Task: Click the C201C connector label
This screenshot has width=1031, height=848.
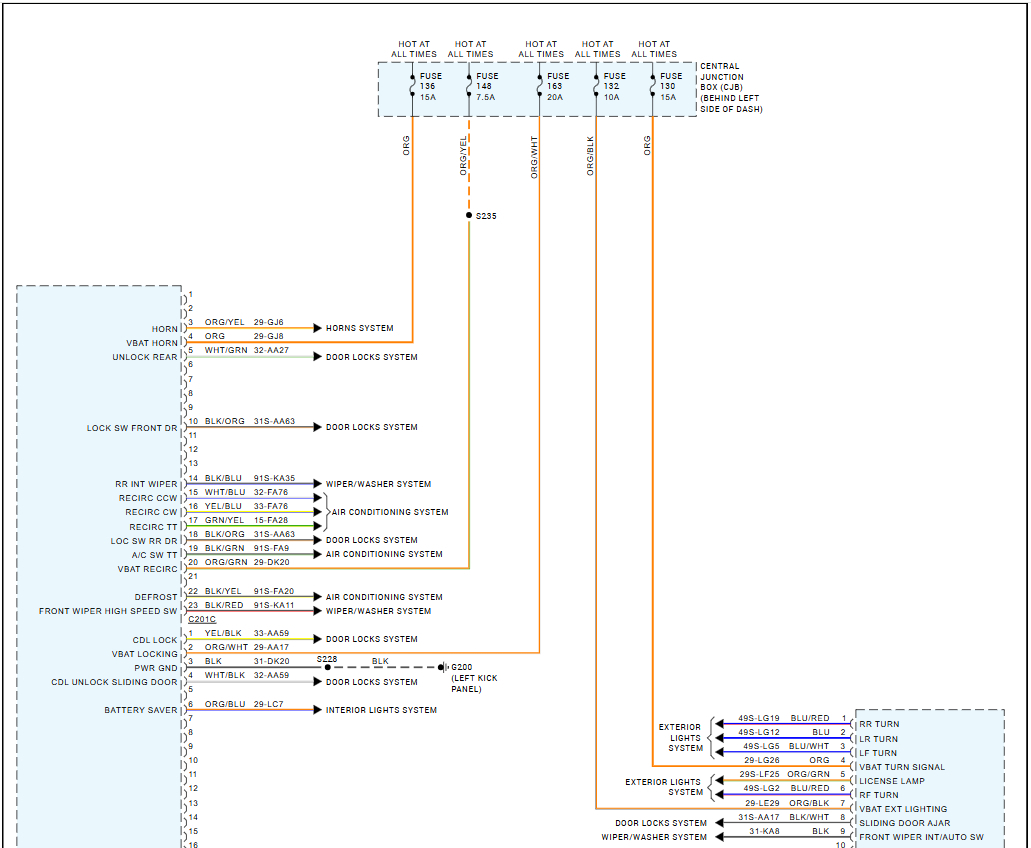Action: pos(202,619)
